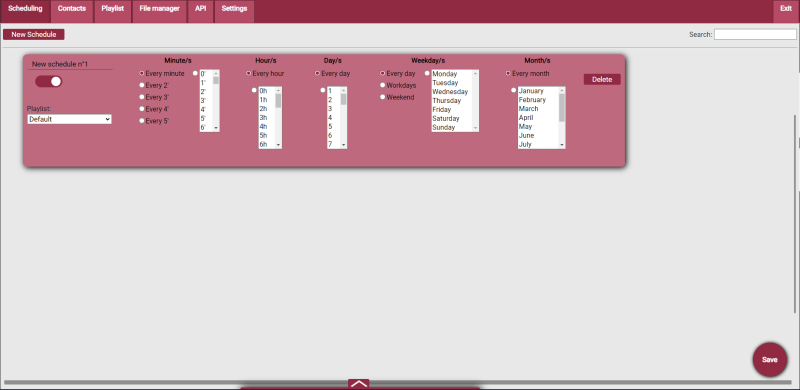Select the Workdays radio option
Image resolution: width=800 pixels, height=390 pixels.
coord(383,85)
